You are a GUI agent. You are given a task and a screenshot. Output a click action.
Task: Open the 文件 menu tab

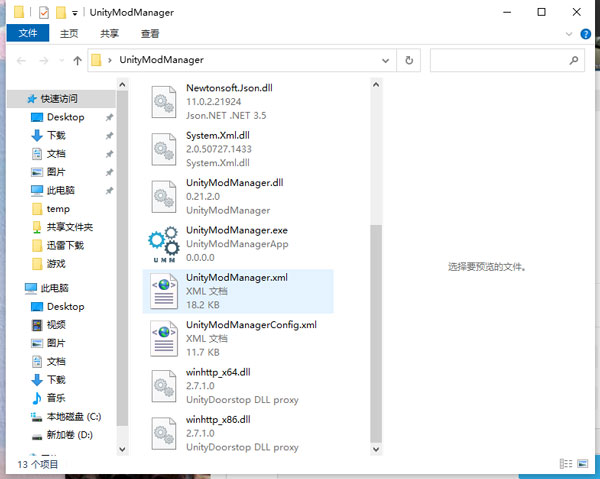pos(27,33)
